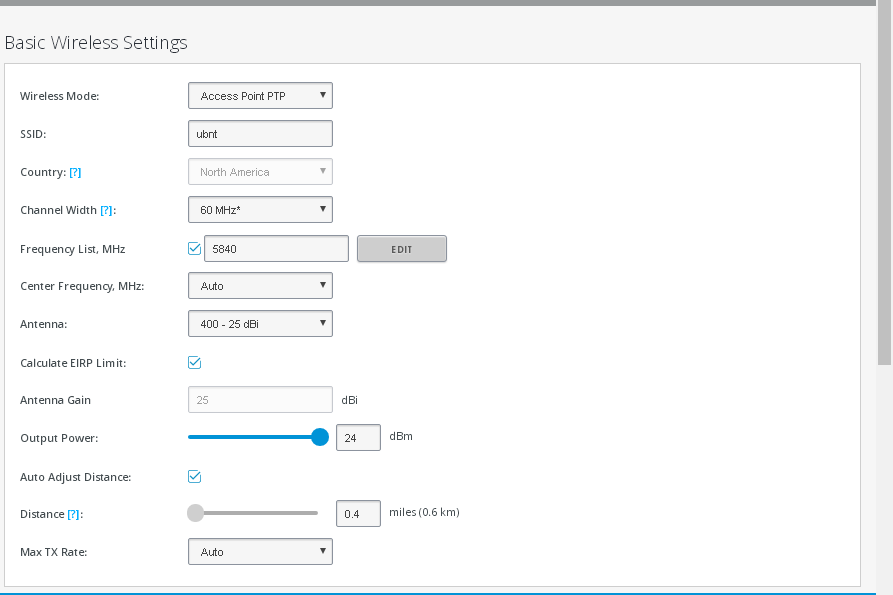Open the Wireless Mode dropdown

click(x=260, y=96)
